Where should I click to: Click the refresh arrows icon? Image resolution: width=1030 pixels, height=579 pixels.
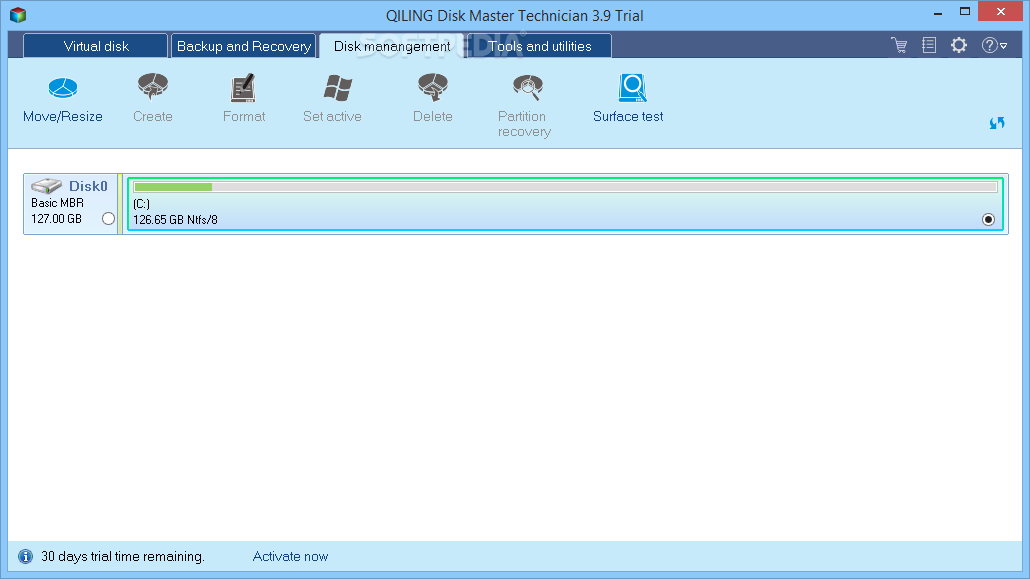click(997, 123)
